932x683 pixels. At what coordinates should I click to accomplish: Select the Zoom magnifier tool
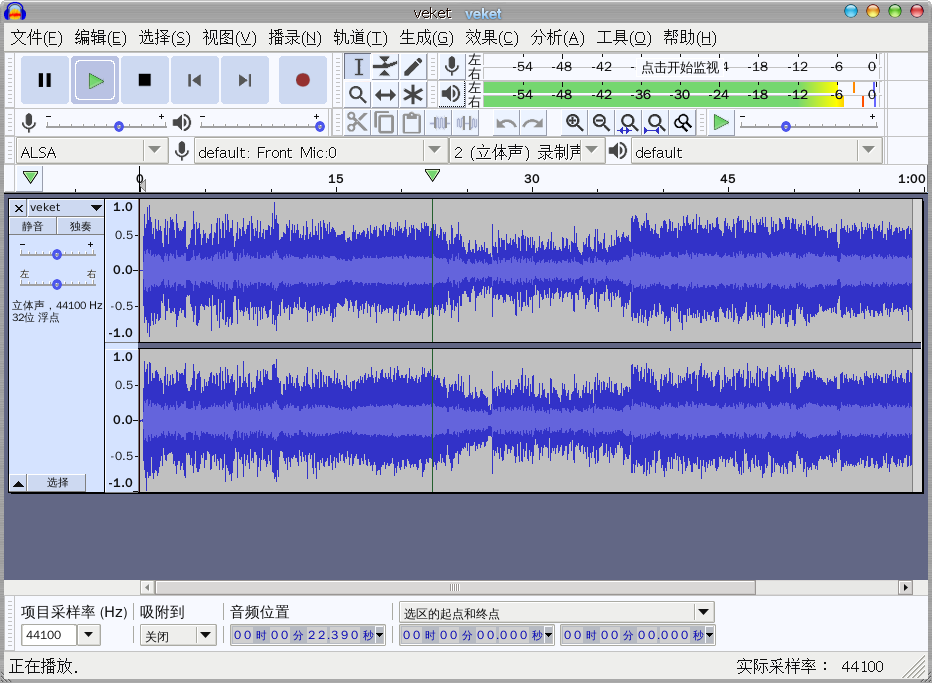[x=358, y=94]
